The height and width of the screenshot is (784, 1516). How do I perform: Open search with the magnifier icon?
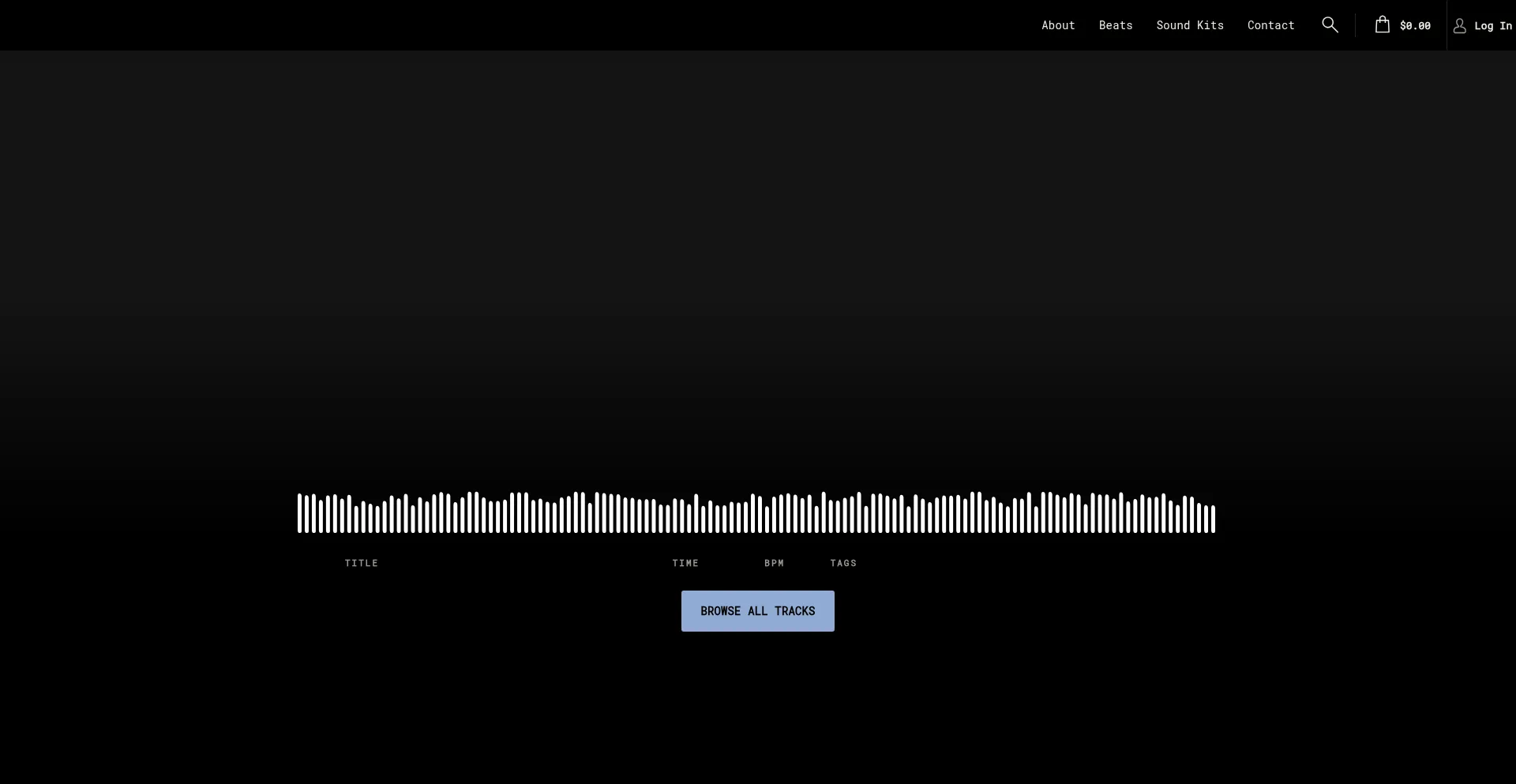tap(1330, 25)
